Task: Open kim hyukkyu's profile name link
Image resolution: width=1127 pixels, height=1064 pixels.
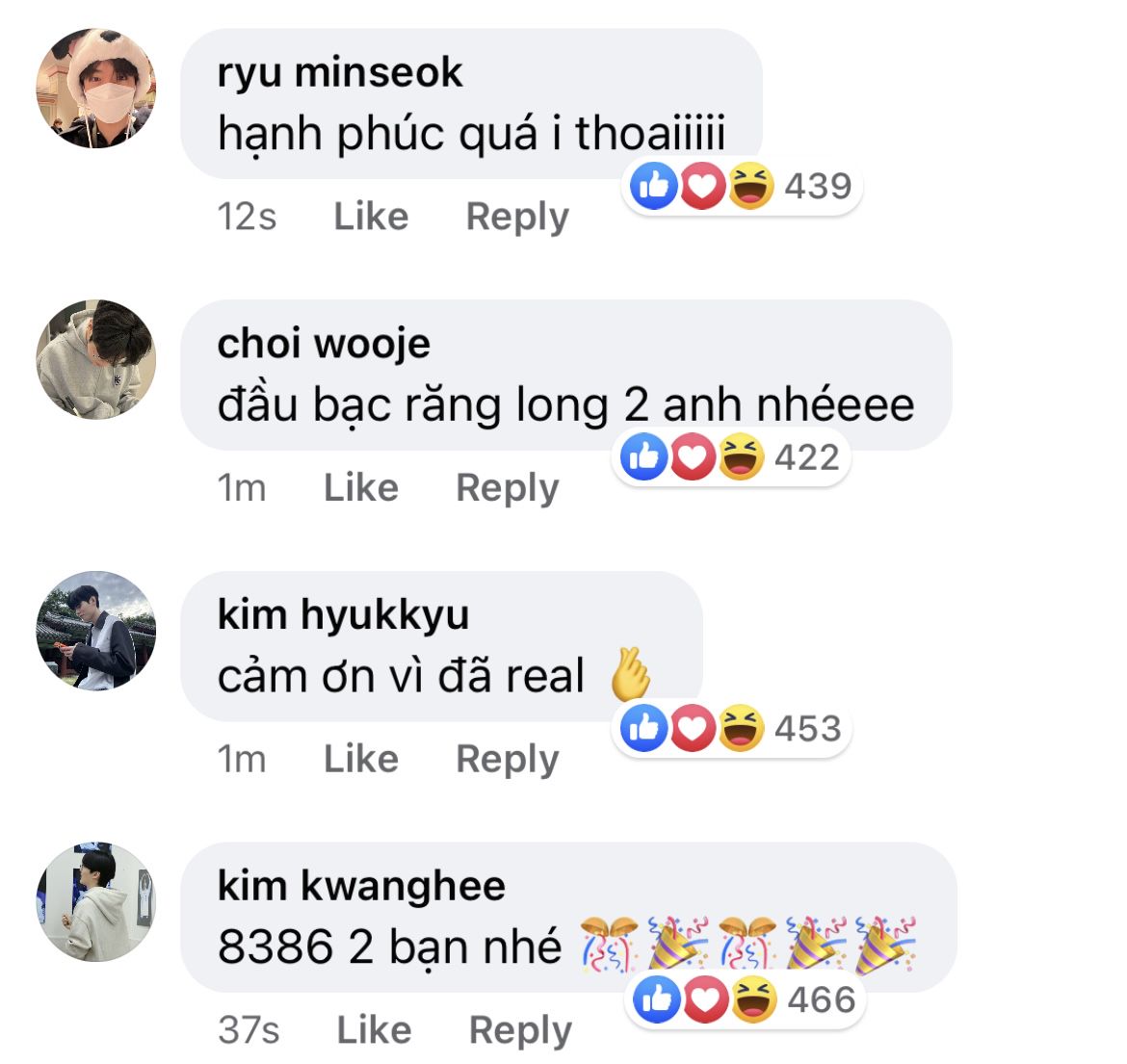Action: 343,615
